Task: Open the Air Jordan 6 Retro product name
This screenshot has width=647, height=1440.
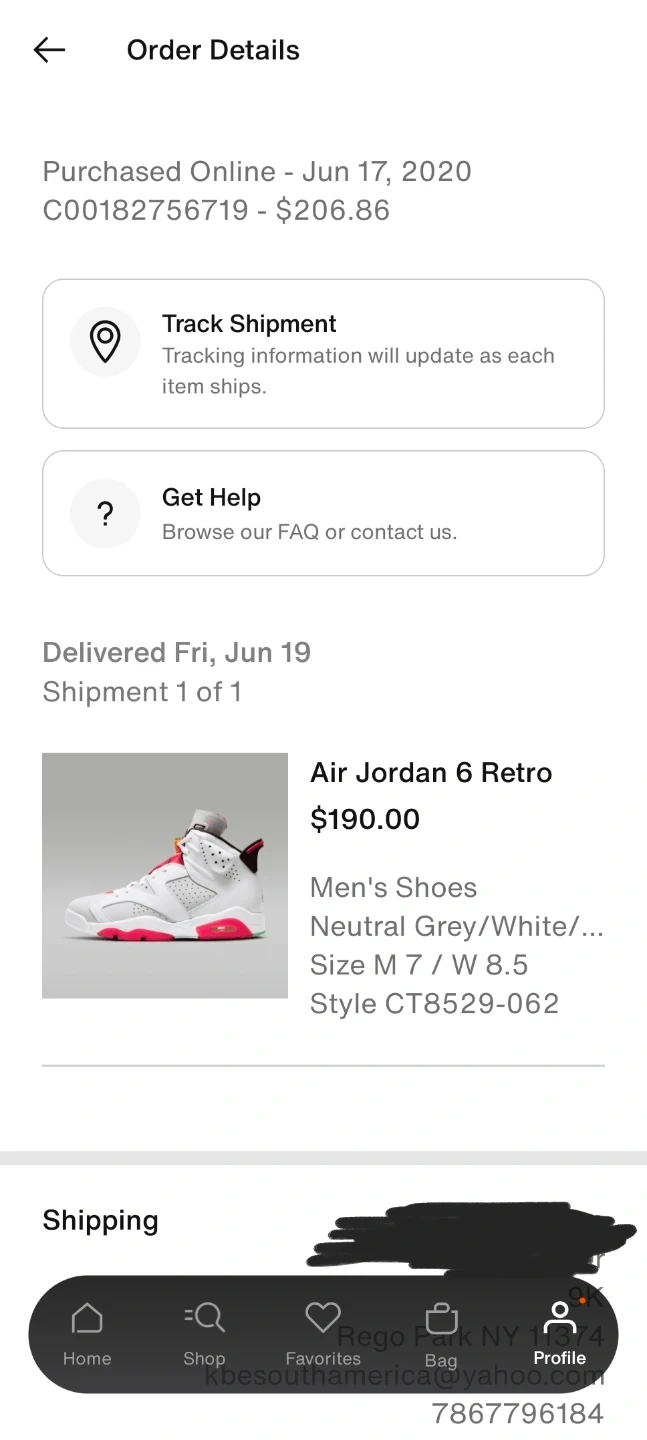Action: click(x=431, y=773)
